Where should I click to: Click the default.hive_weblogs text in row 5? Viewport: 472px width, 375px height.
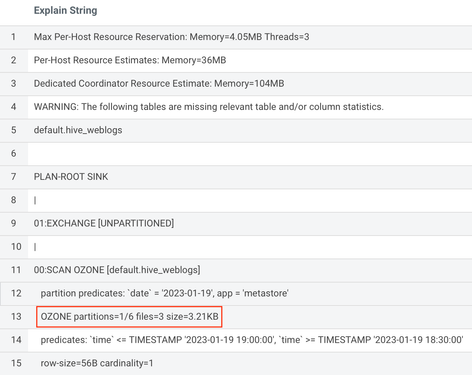click(78, 130)
